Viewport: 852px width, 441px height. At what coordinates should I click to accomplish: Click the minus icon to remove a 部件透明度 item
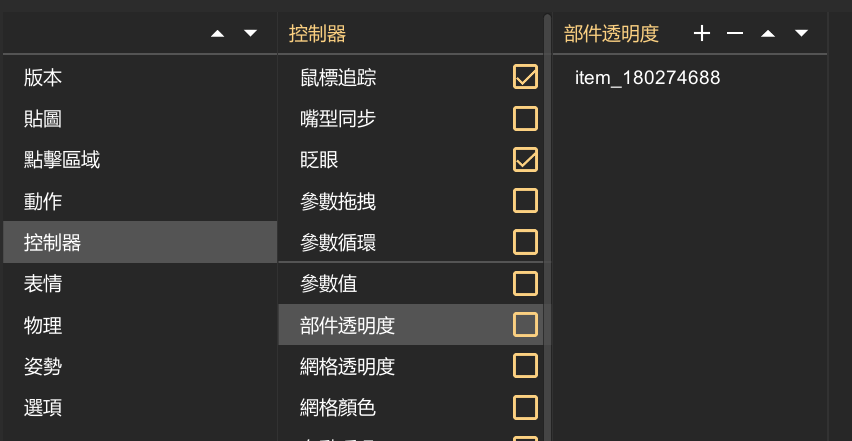pyautogui.click(x=735, y=34)
